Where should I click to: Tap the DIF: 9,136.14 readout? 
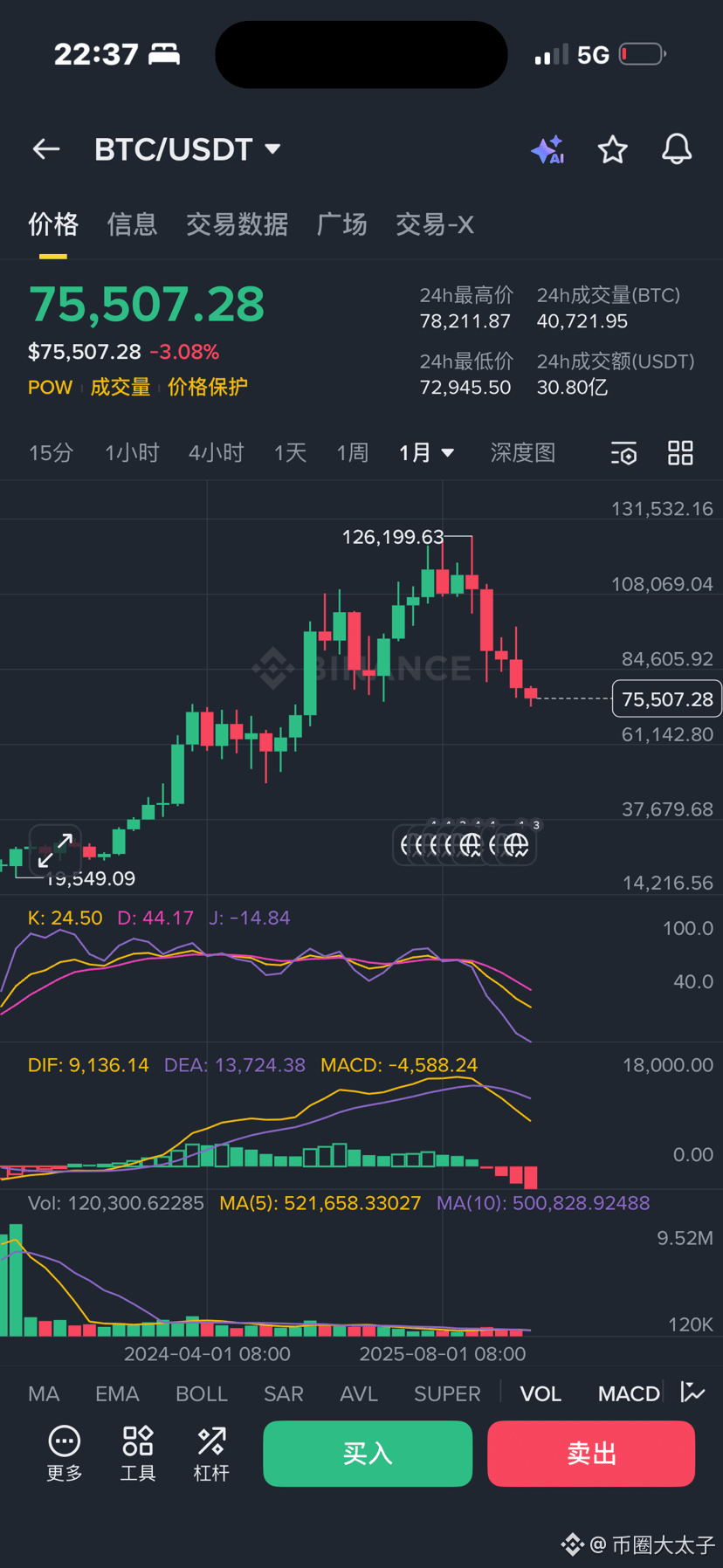tap(88, 1065)
